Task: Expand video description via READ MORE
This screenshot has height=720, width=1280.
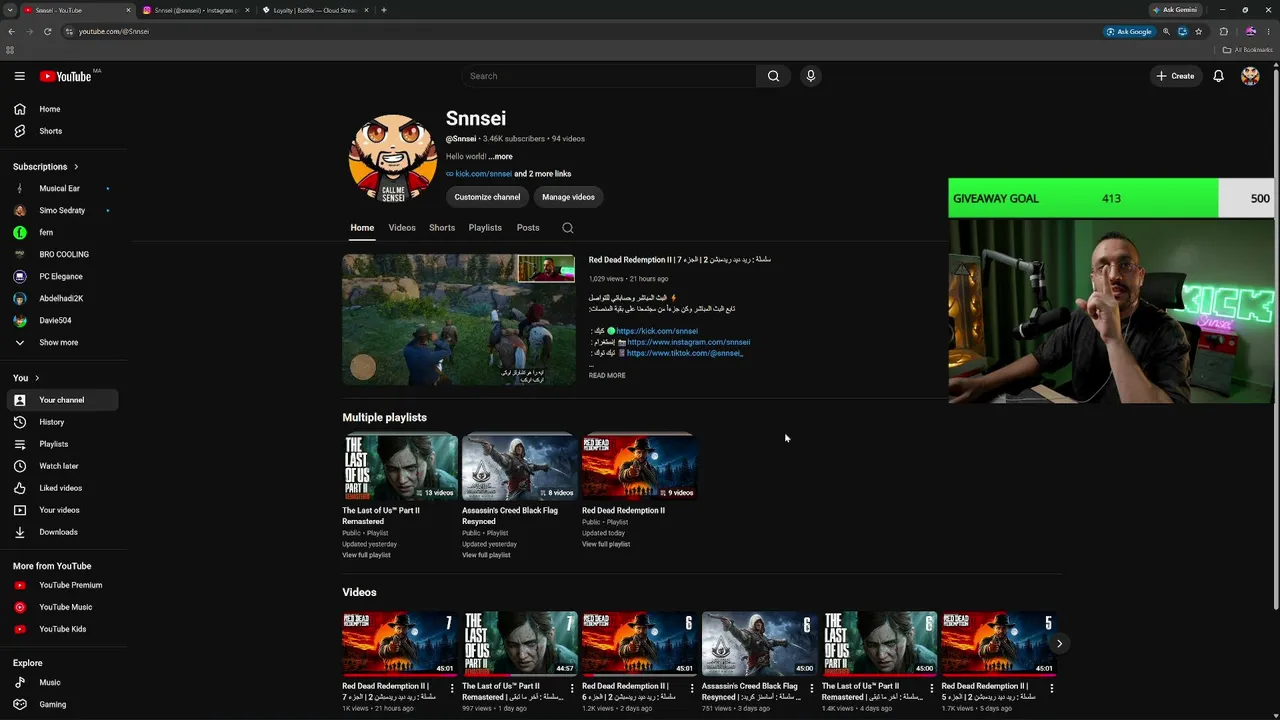Action: 607,376
